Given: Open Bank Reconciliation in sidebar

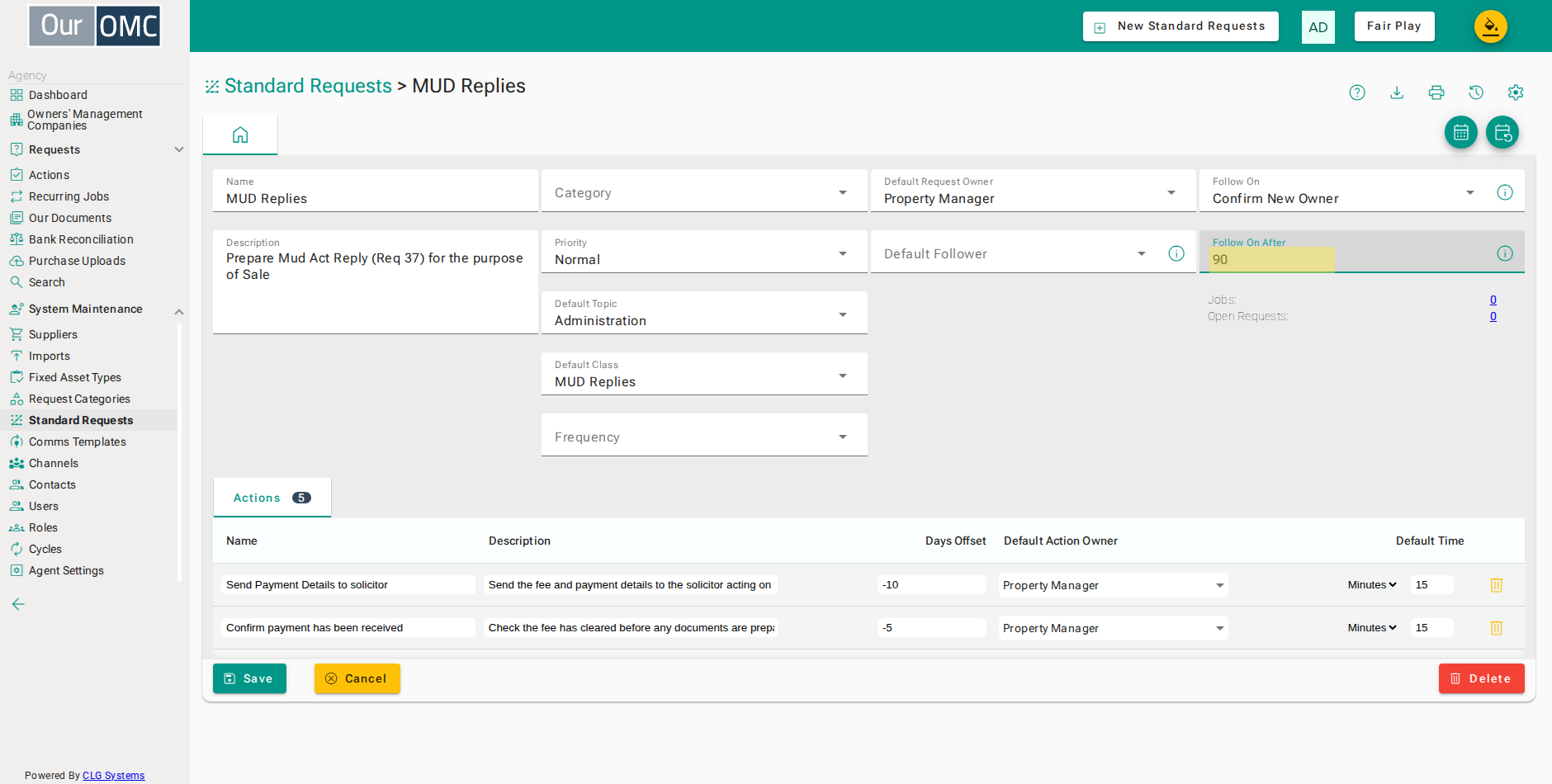Looking at the screenshot, I should [x=81, y=239].
